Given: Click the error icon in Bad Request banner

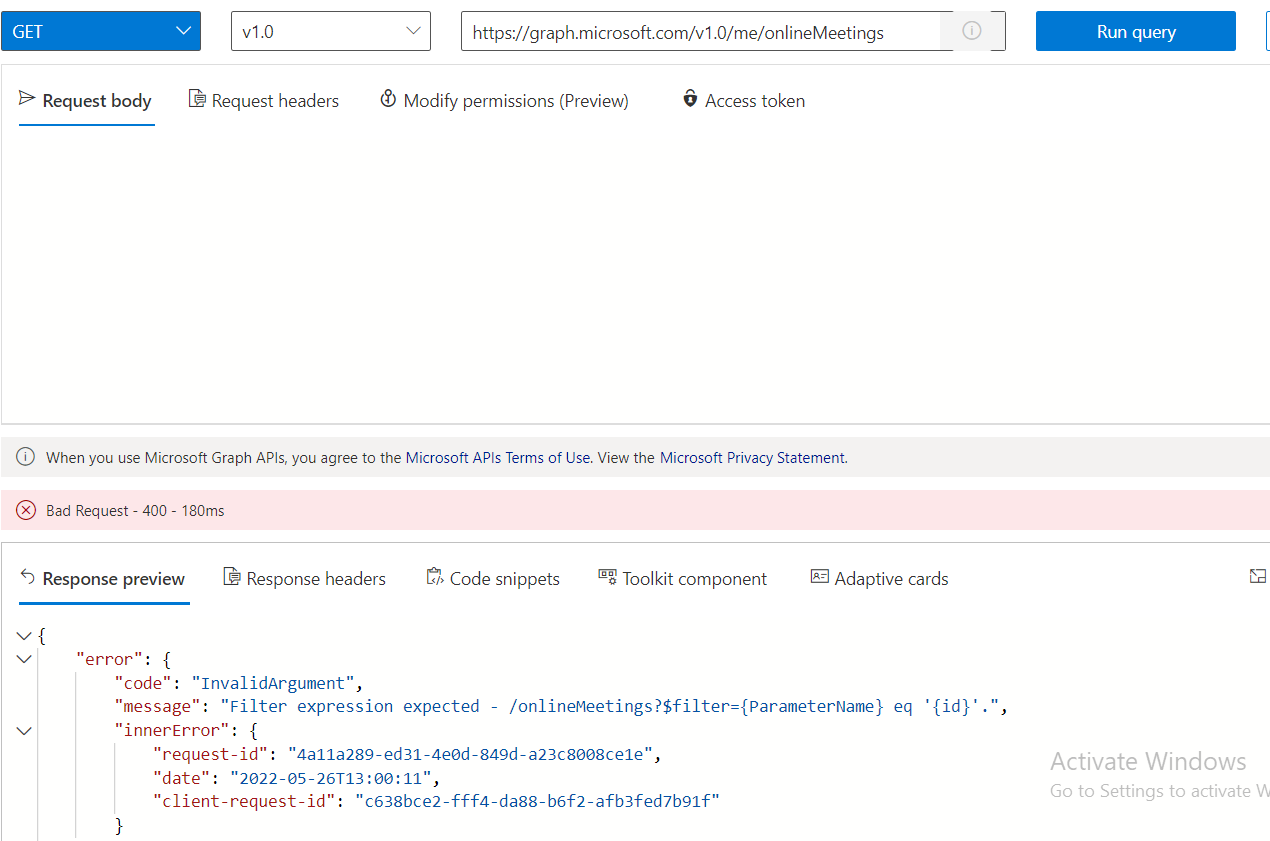Looking at the screenshot, I should click(x=25, y=510).
